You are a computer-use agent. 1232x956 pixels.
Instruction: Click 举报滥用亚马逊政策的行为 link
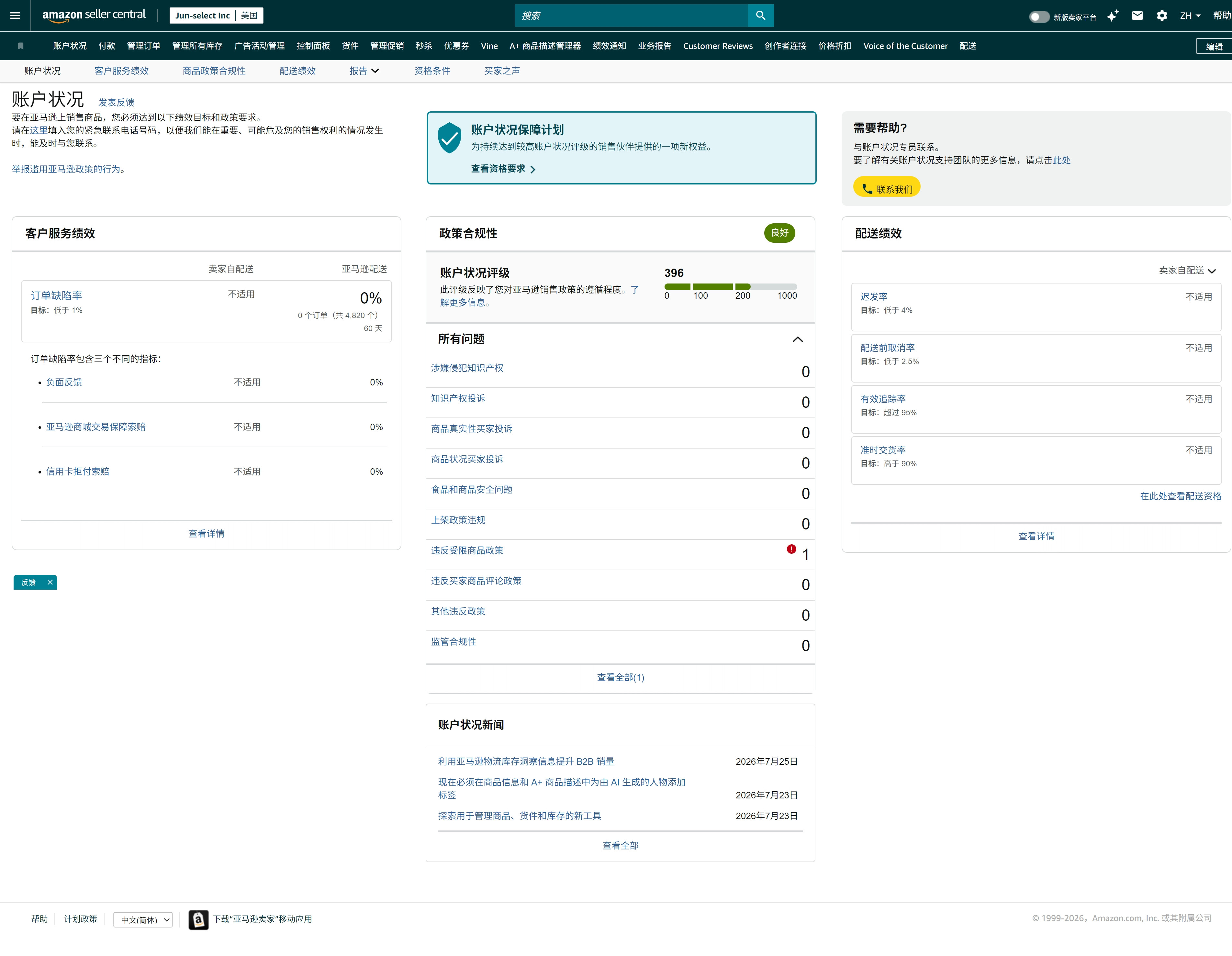tap(66, 169)
